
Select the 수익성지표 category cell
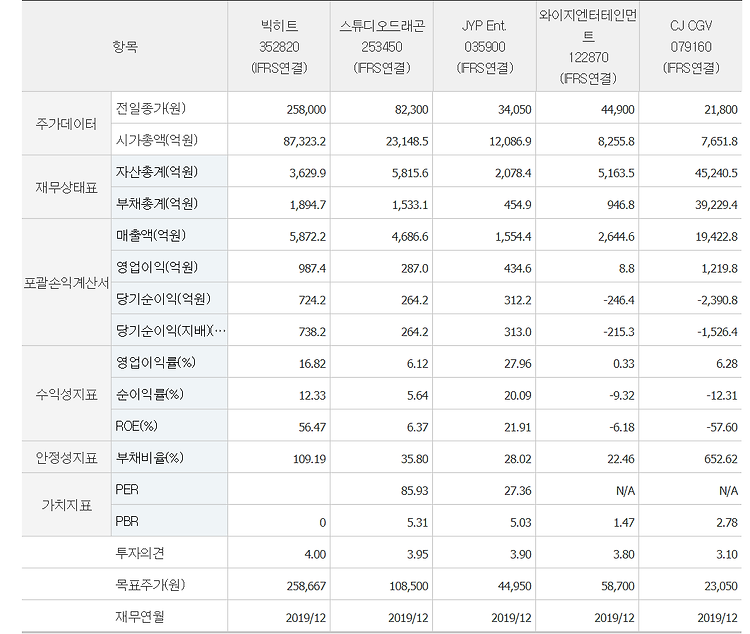[66, 394]
